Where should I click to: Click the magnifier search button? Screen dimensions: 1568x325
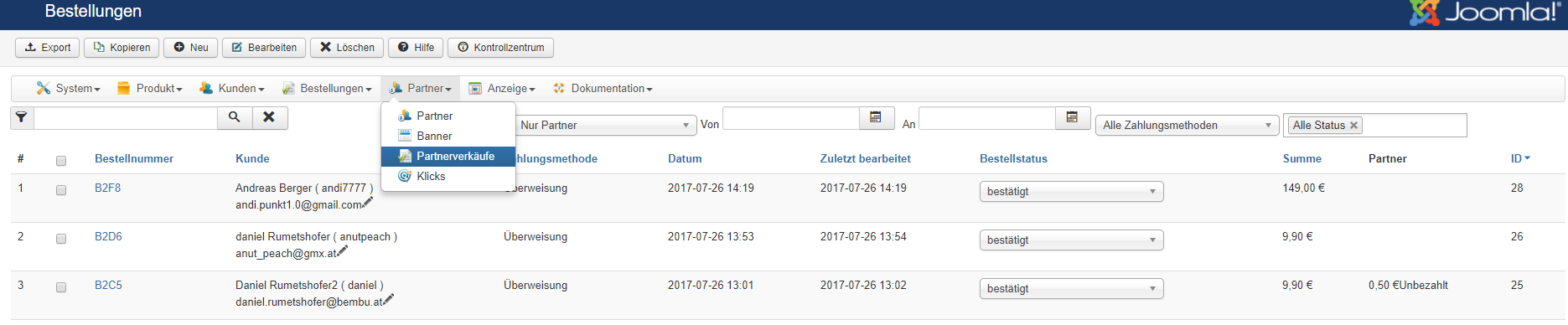point(235,118)
